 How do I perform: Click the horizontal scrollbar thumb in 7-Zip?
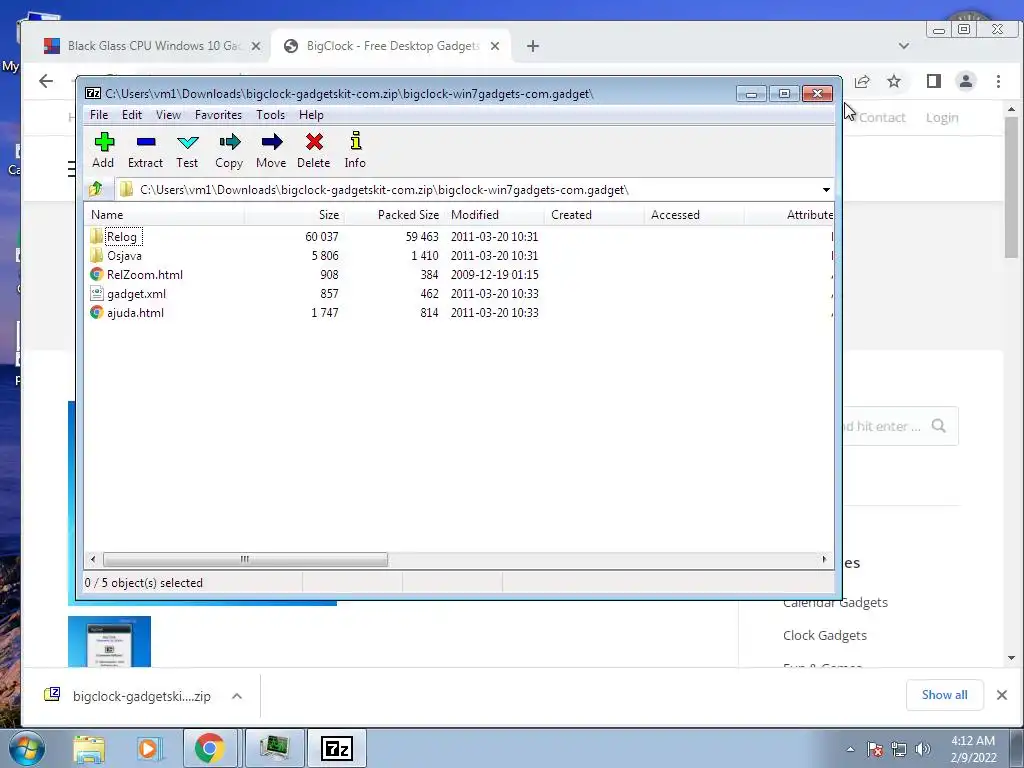pos(246,559)
